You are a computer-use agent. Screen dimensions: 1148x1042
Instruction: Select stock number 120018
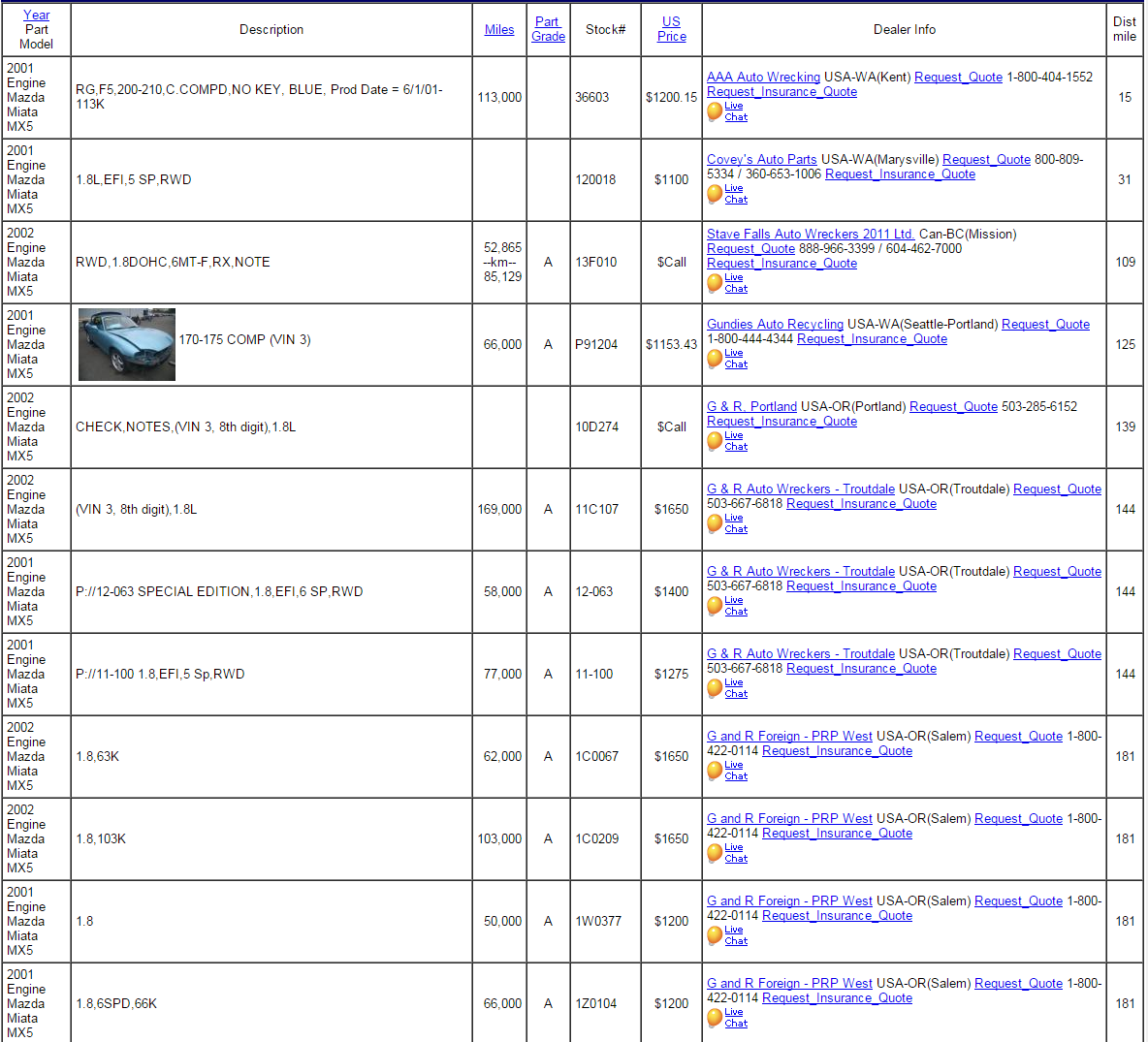tap(595, 179)
